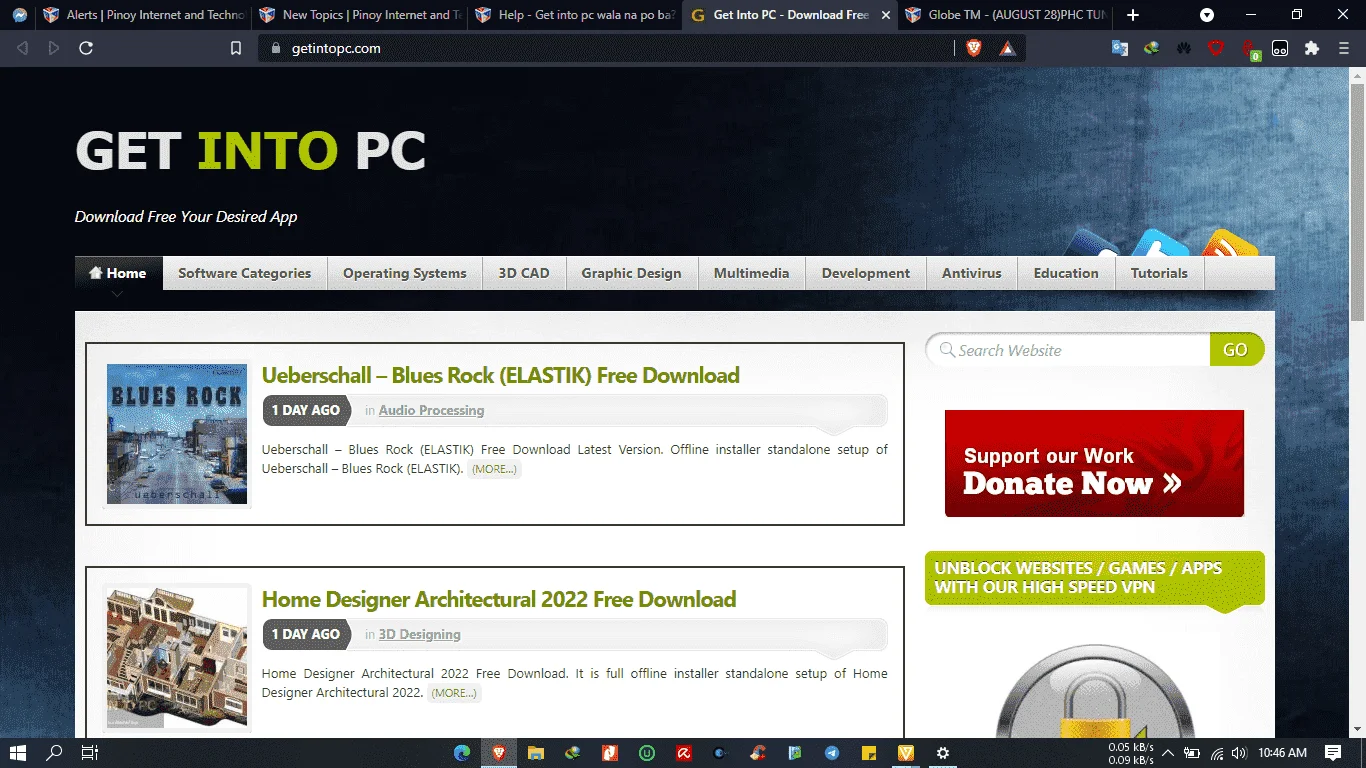
Task: Open the Wi-Fi network tray icon
Action: 1217,753
